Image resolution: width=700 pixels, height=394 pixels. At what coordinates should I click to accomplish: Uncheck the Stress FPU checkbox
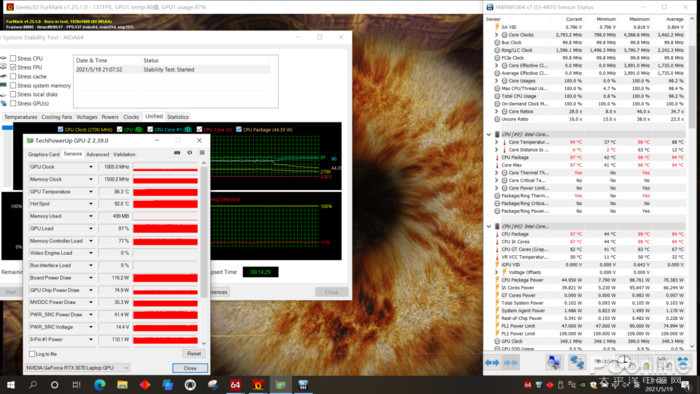click(x=13, y=67)
